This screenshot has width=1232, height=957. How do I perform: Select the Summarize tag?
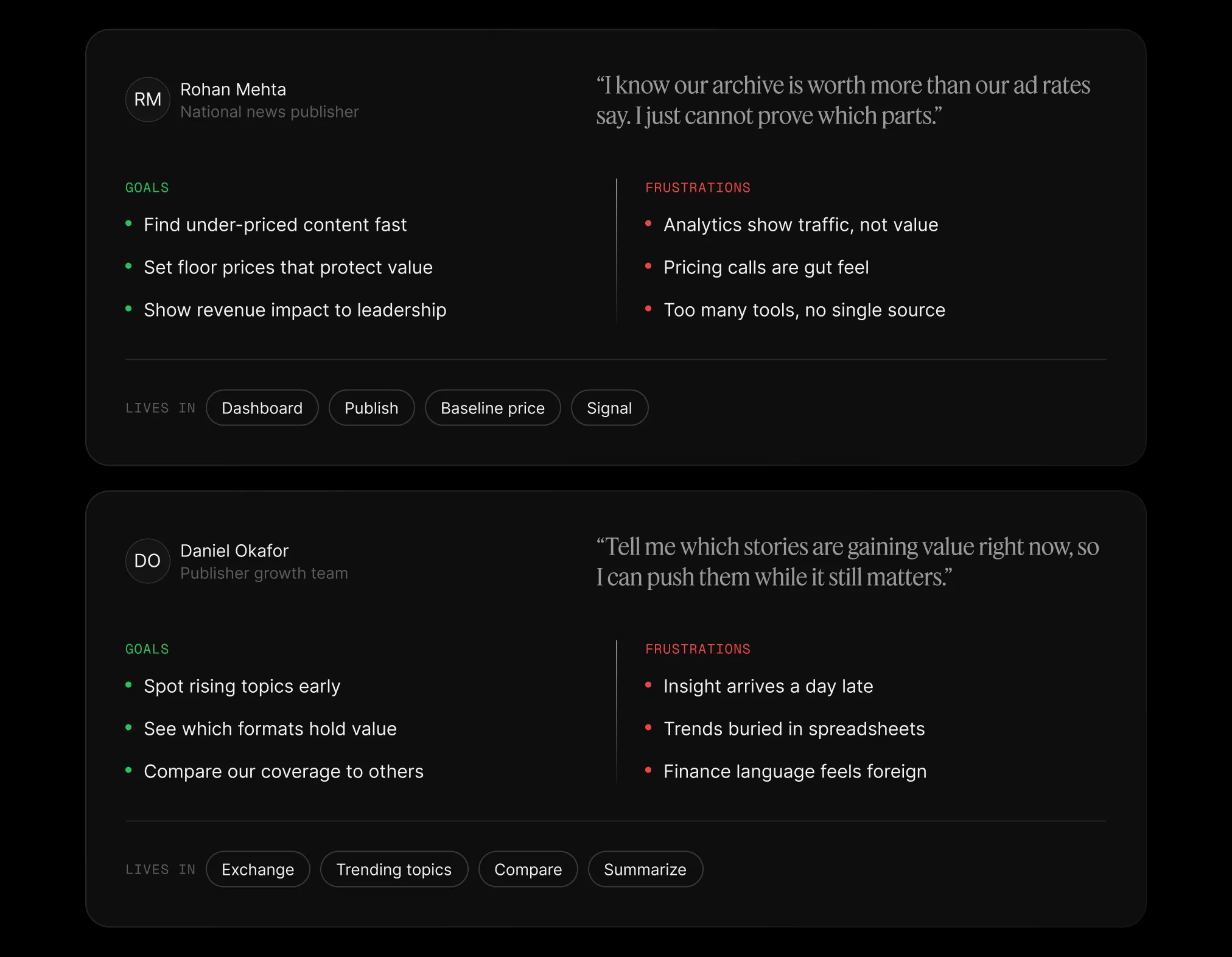tap(645, 869)
